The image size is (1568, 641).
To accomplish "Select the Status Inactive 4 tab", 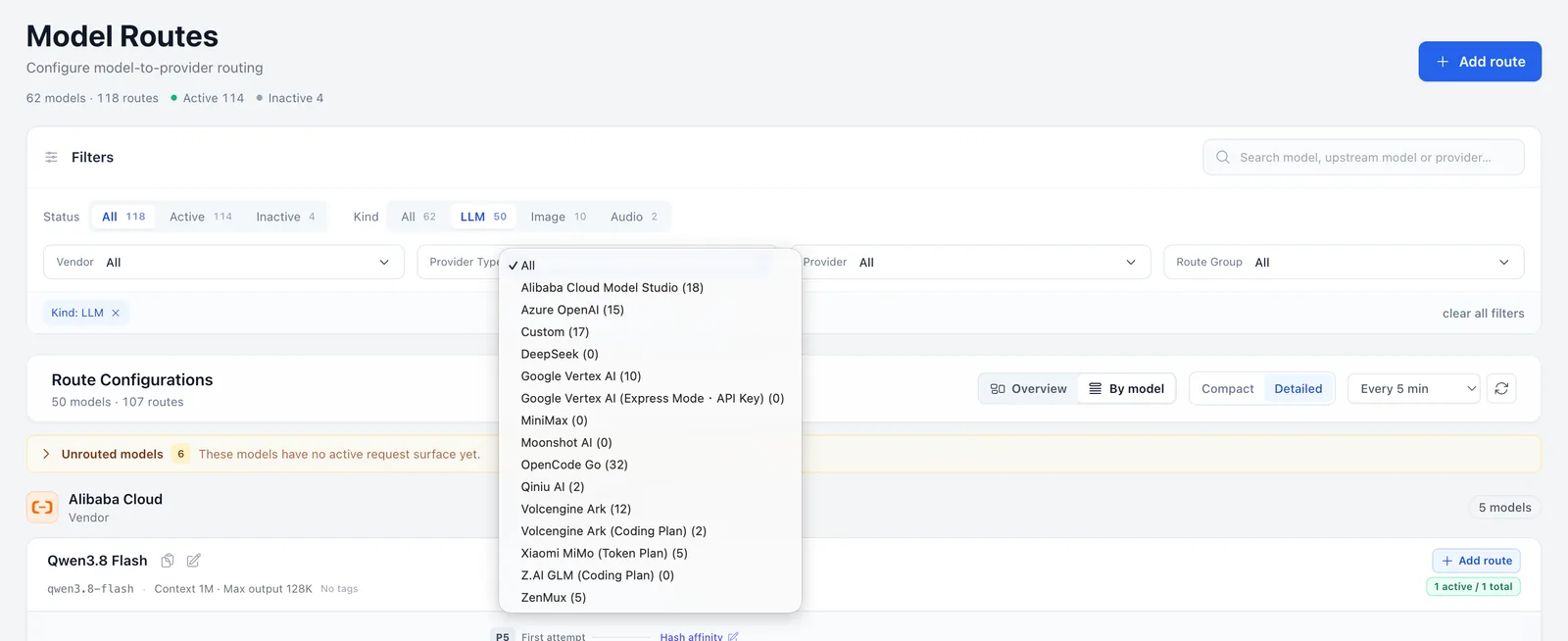I will point(285,217).
